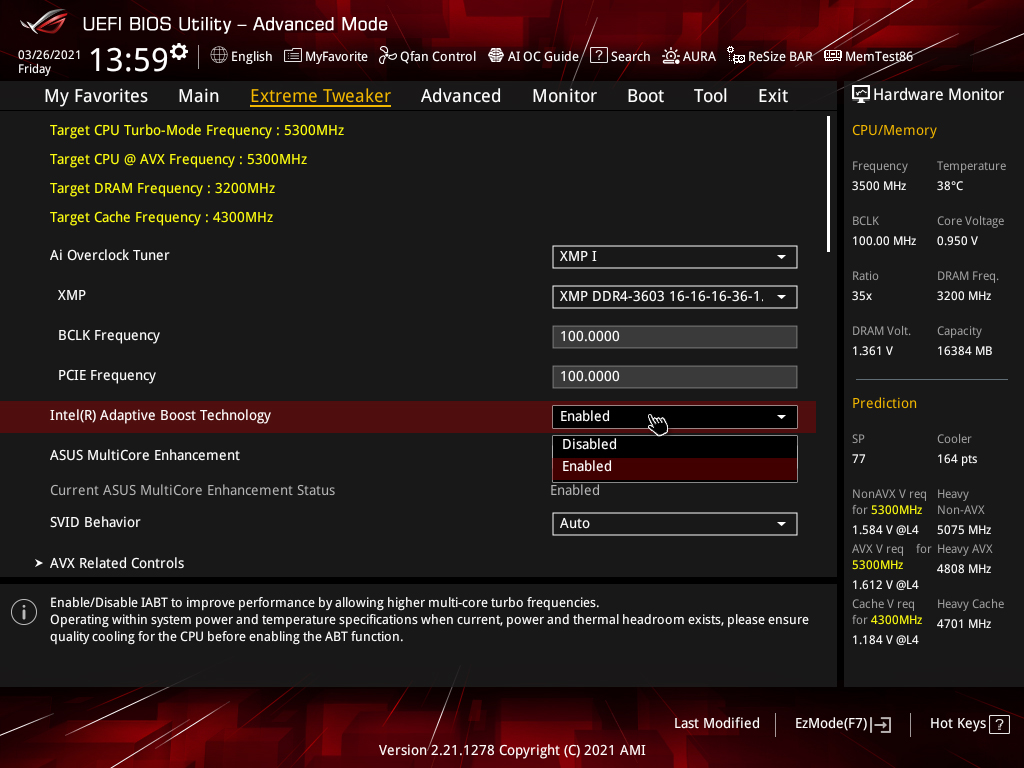
Task: Click the ReSize BAR label
Action: coord(780,56)
